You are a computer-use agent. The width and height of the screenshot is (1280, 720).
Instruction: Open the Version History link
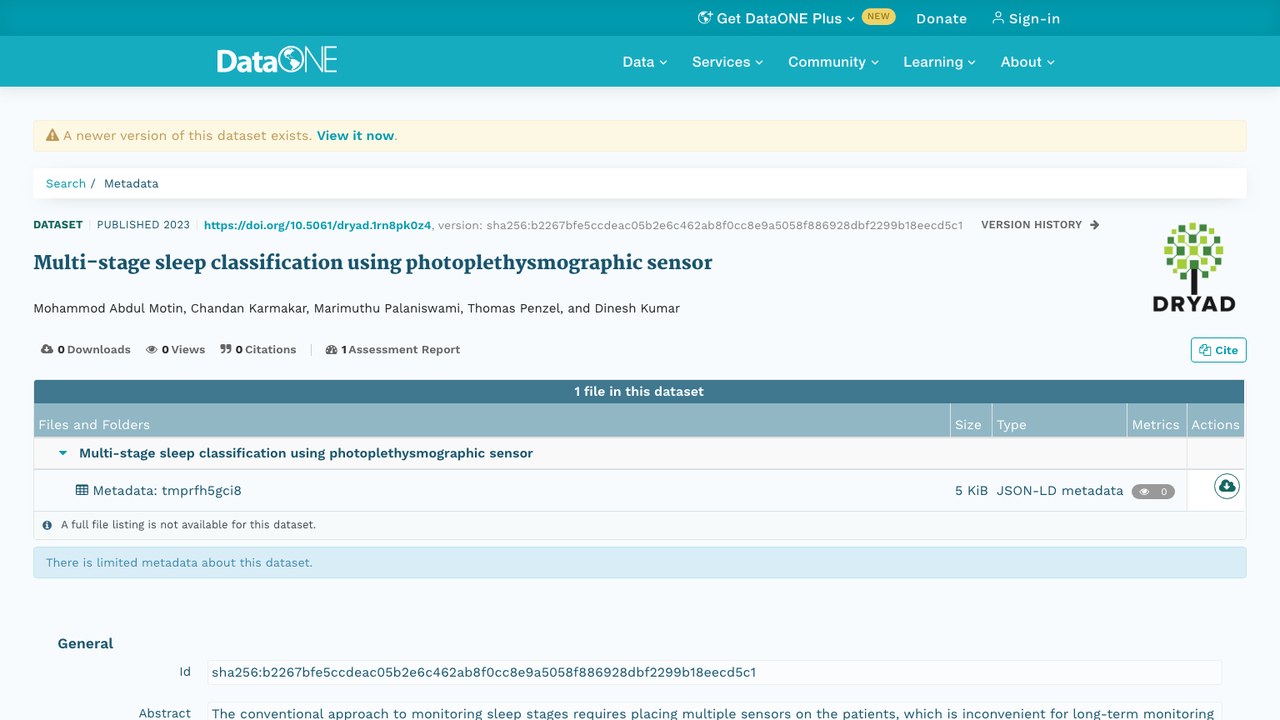click(1040, 225)
